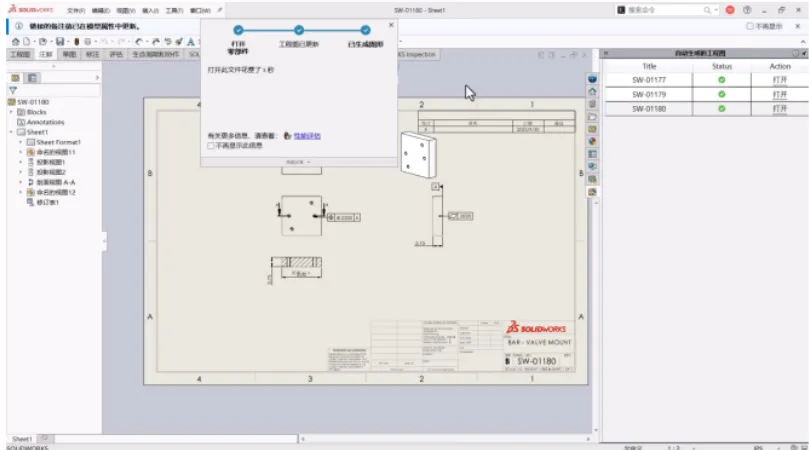The image size is (809, 450).
Task: Open the 工具 menu in the menu bar
Action: (x=173, y=9)
